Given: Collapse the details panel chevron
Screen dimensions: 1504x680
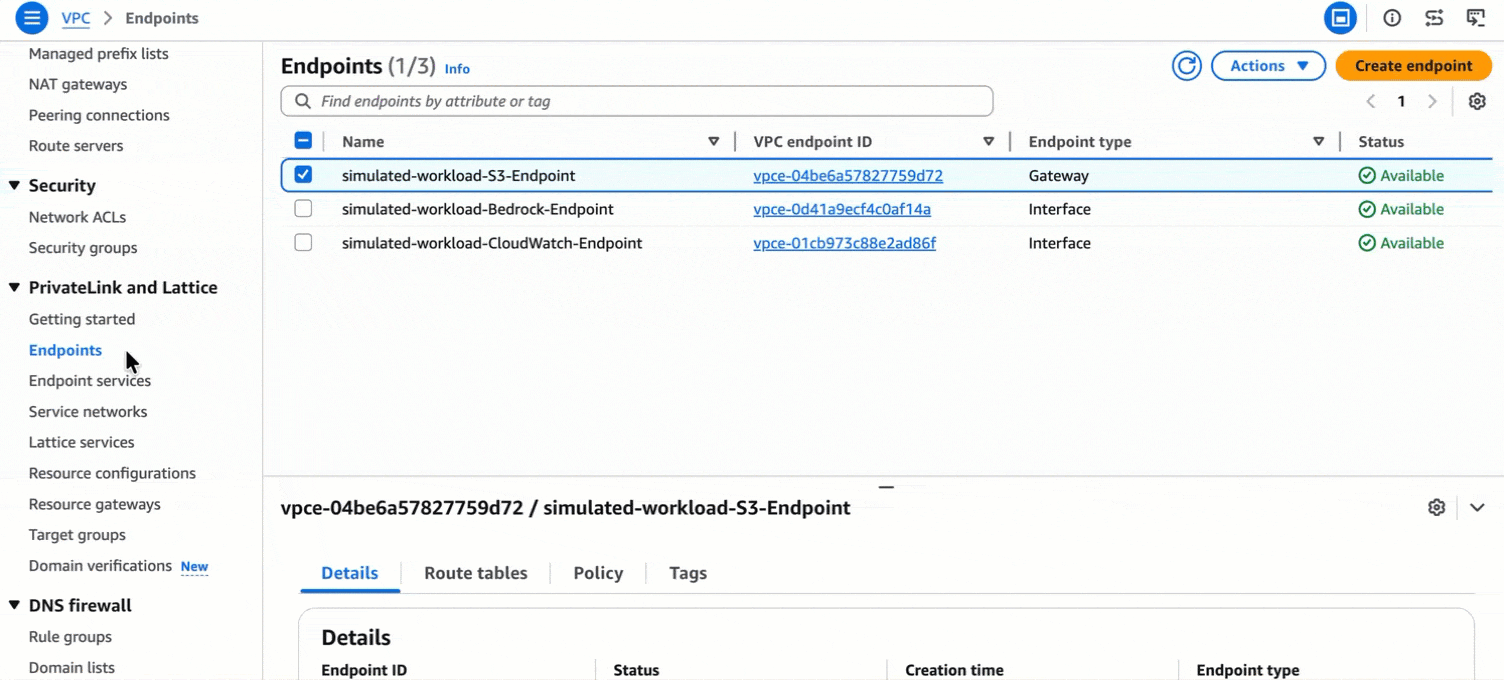Looking at the screenshot, I should point(1477,507).
